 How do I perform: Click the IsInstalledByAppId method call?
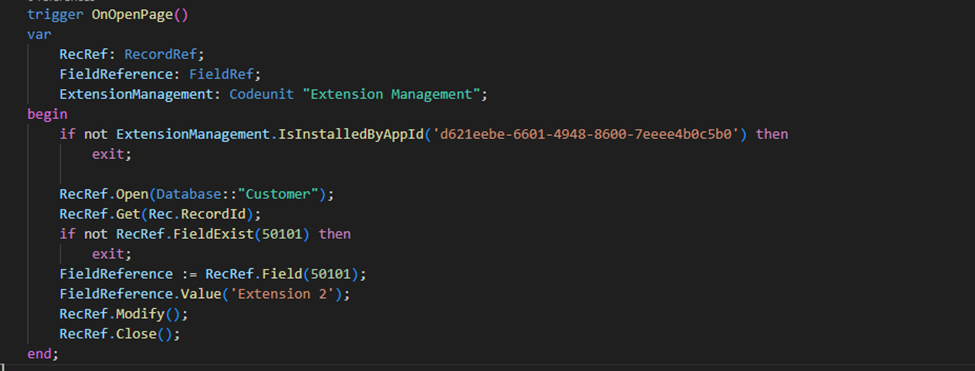point(351,134)
